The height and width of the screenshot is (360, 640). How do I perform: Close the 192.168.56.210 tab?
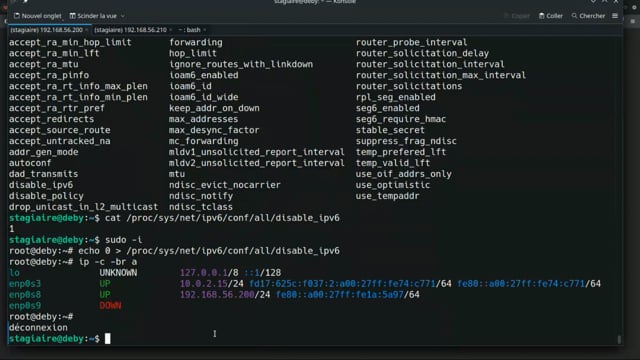click(x=171, y=30)
